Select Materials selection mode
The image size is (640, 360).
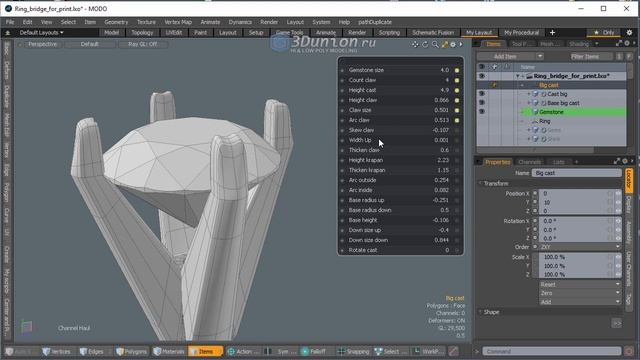tap(169, 351)
